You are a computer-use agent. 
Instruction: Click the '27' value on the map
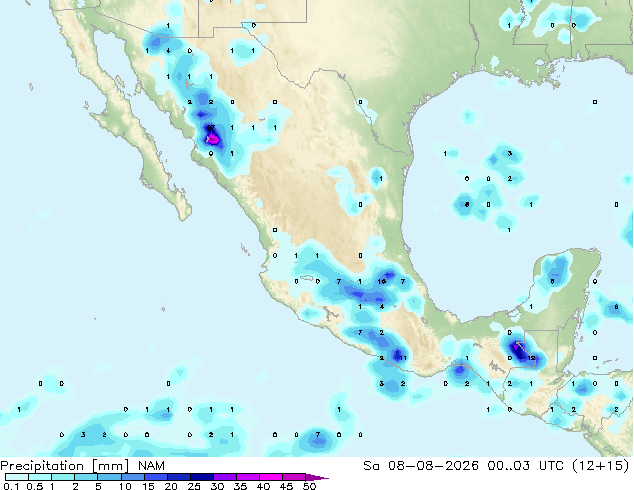coord(211,127)
